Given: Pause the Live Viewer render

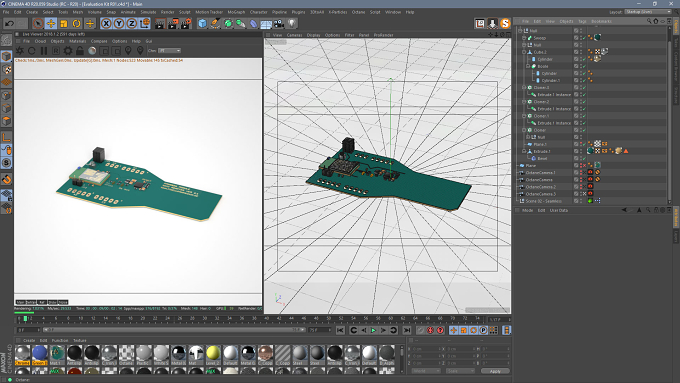Looking at the screenshot, I should pos(44,51).
